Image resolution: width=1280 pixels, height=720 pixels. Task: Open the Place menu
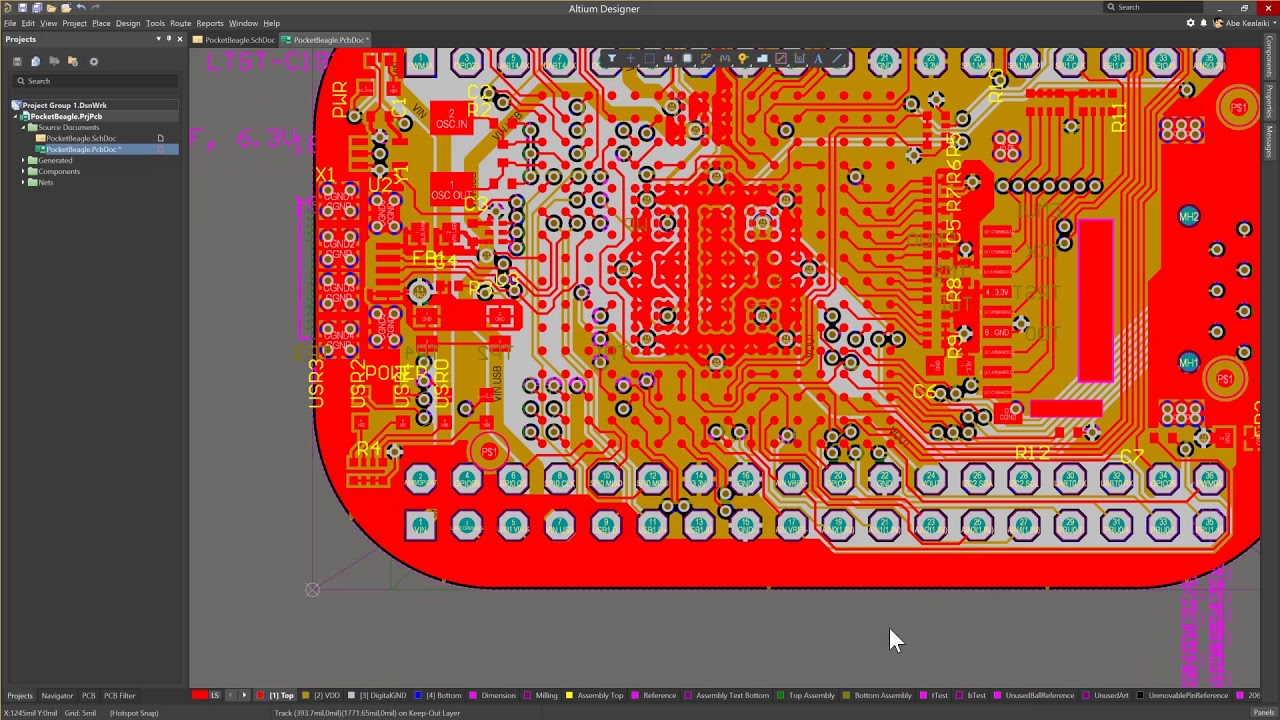click(x=101, y=23)
